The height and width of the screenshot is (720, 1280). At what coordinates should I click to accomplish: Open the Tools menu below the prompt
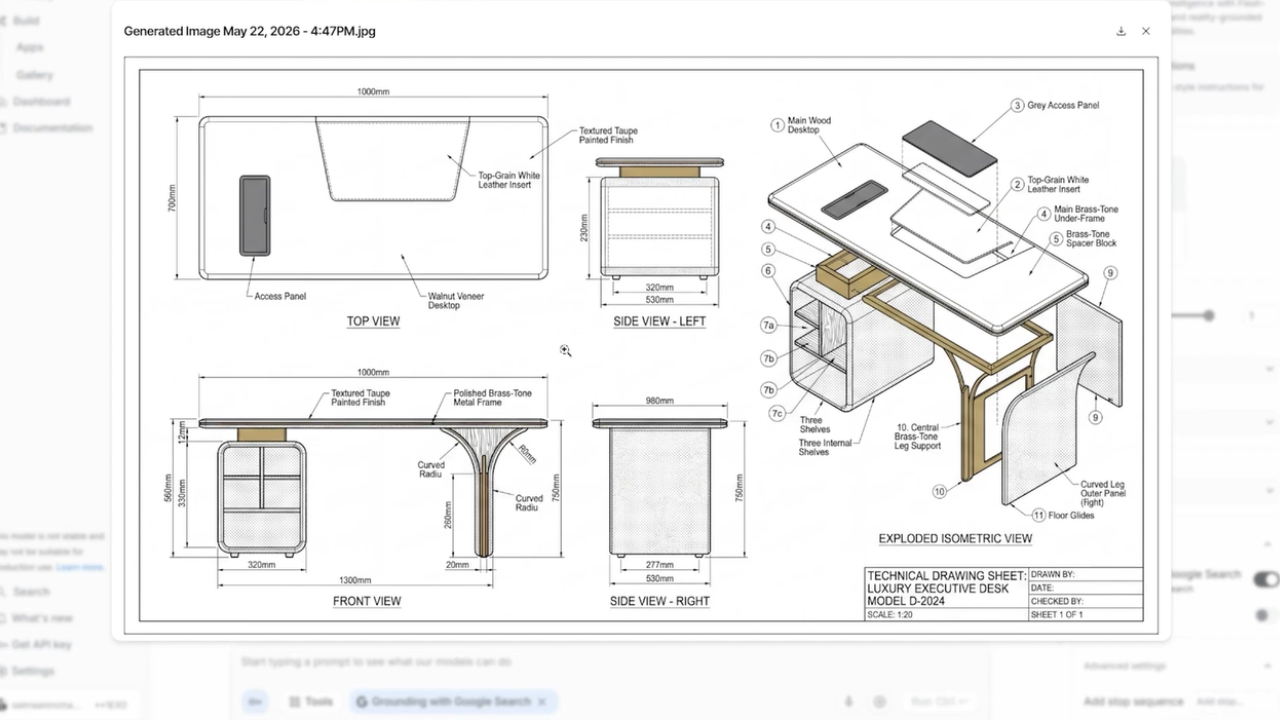coord(311,702)
